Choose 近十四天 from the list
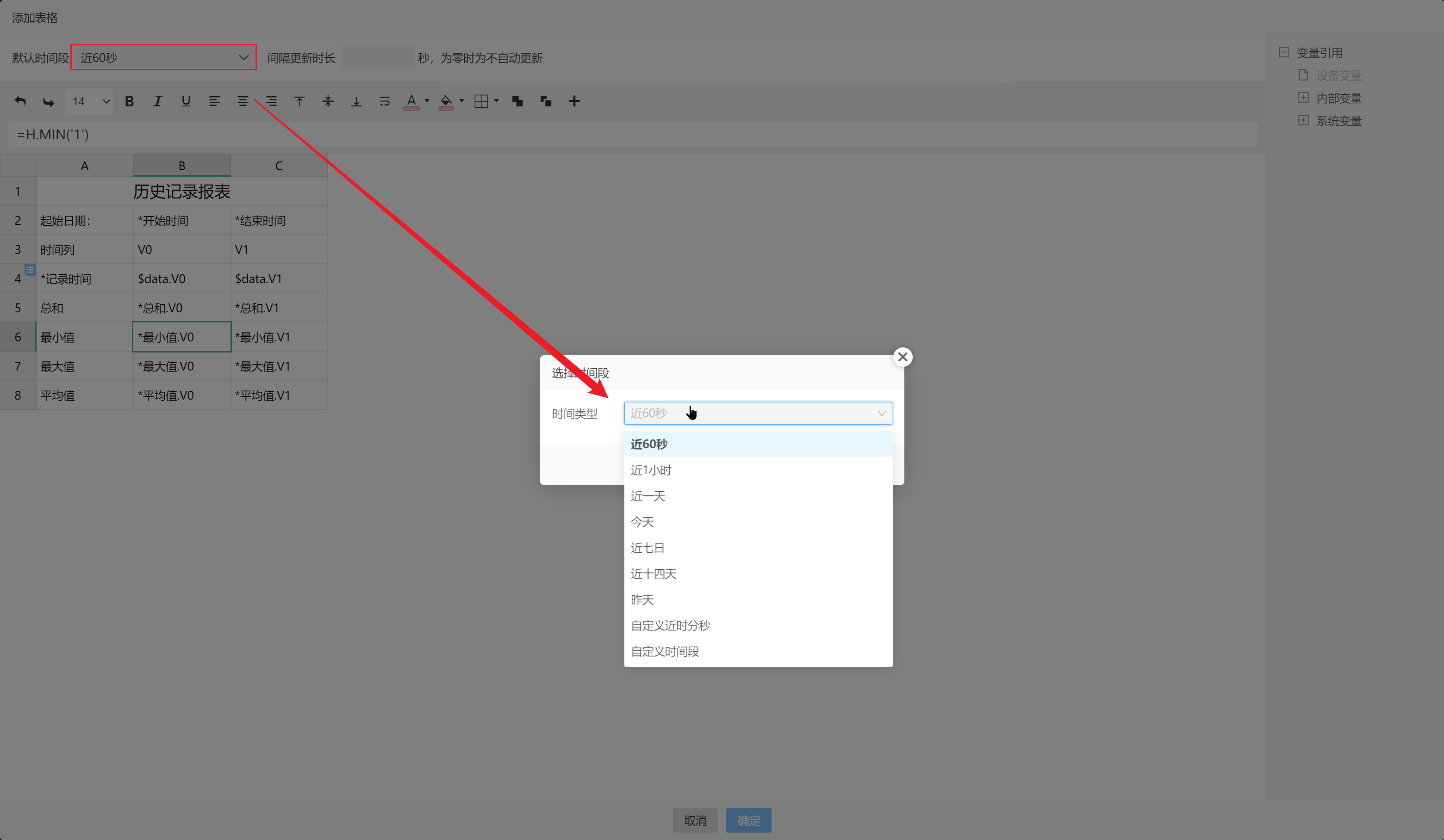The height and width of the screenshot is (840, 1444). click(758, 573)
